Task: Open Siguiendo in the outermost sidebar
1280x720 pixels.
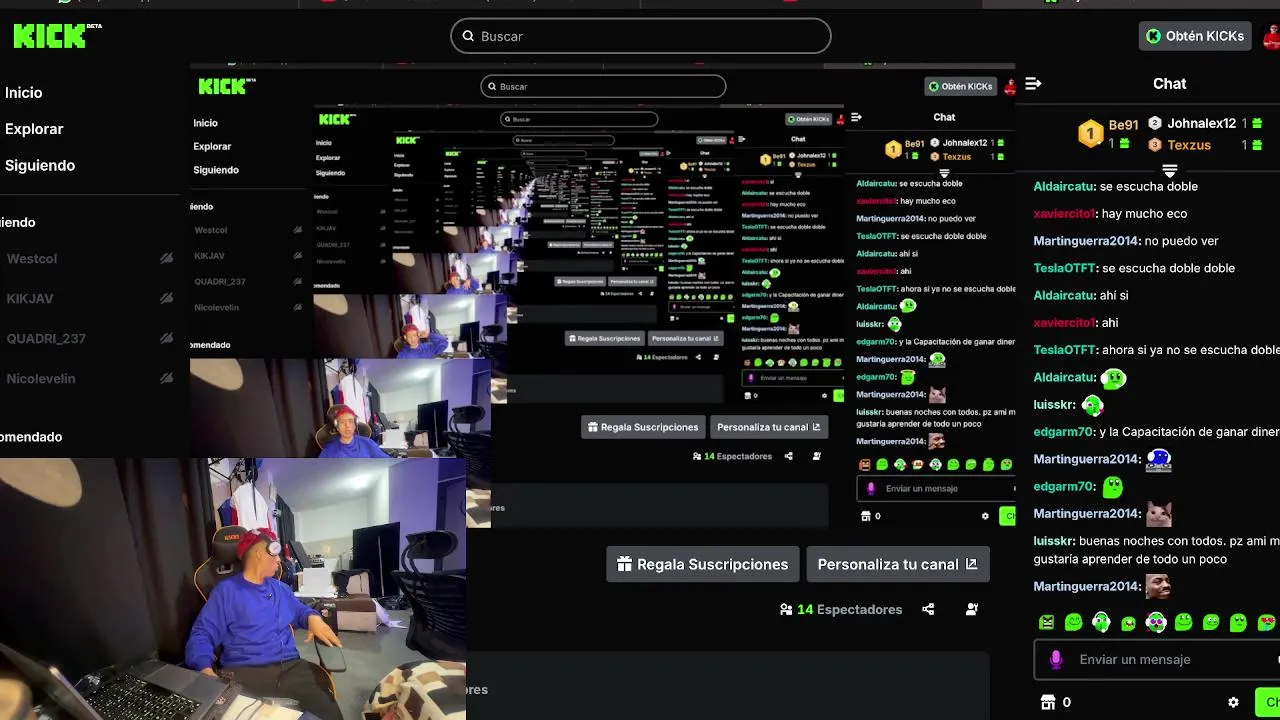Action: (40, 165)
